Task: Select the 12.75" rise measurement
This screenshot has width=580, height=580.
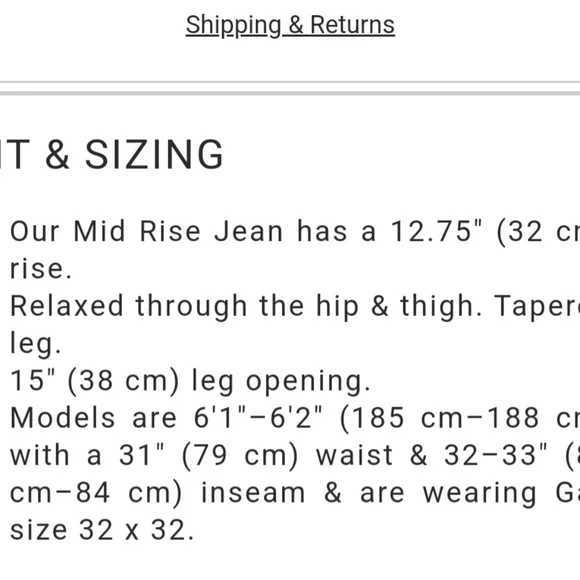Action: (x=437, y=231)
